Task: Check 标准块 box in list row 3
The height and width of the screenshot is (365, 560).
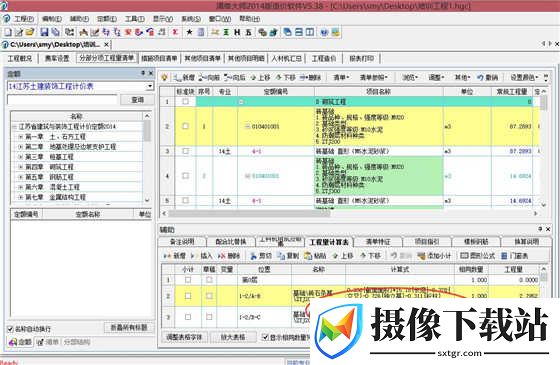Action: point(185,151)
